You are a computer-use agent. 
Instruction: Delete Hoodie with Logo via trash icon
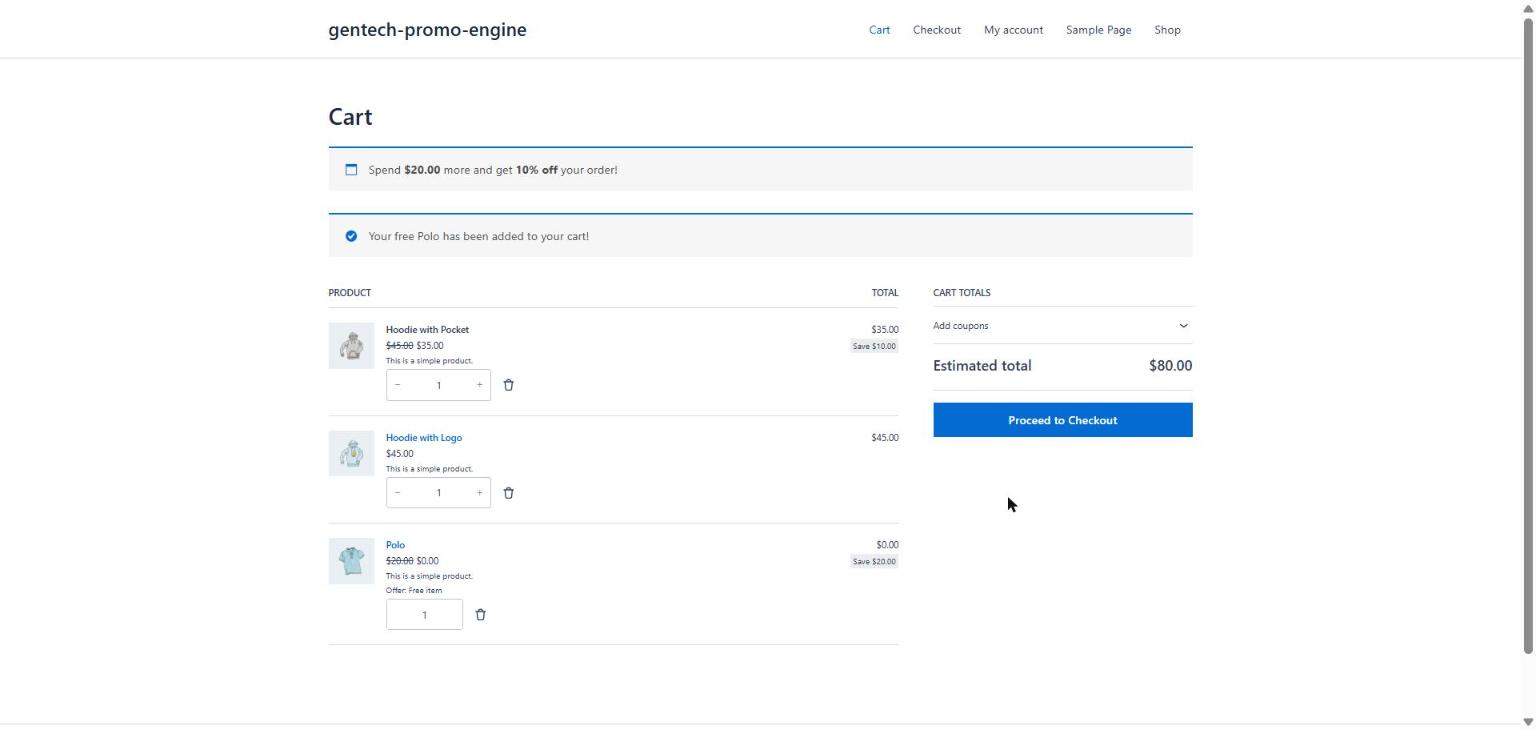[508, 493]
